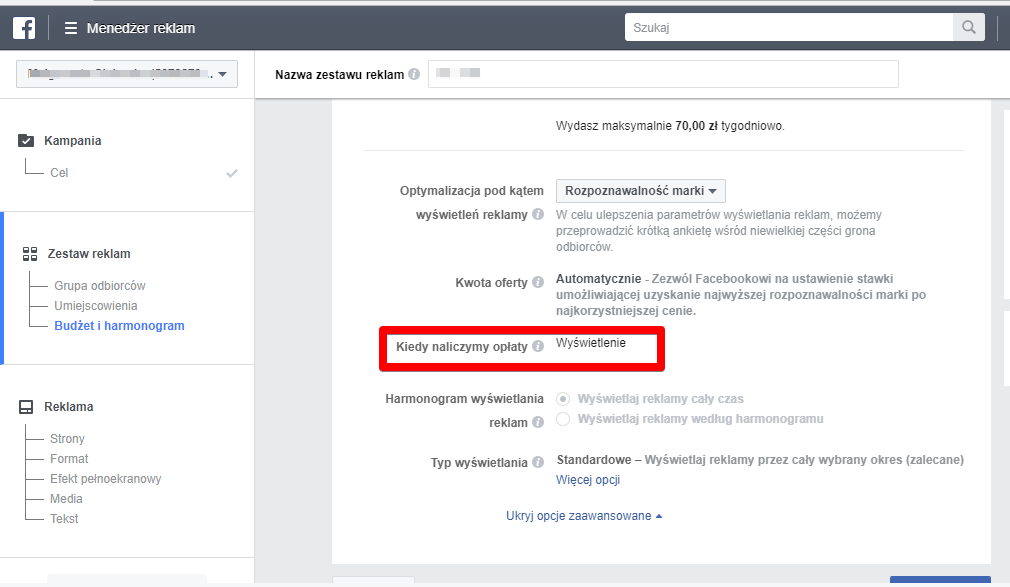This screenshot has height=587, width=1010.
Task: Click the 70,00 zł weekly spend text
Action: click(696, 126)
